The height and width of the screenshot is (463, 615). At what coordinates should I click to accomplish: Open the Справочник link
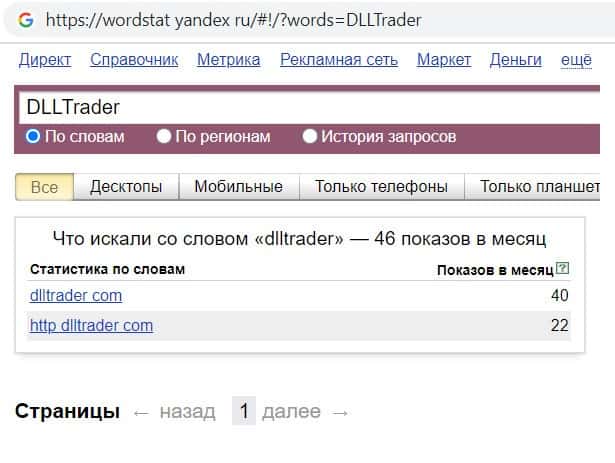134,60
